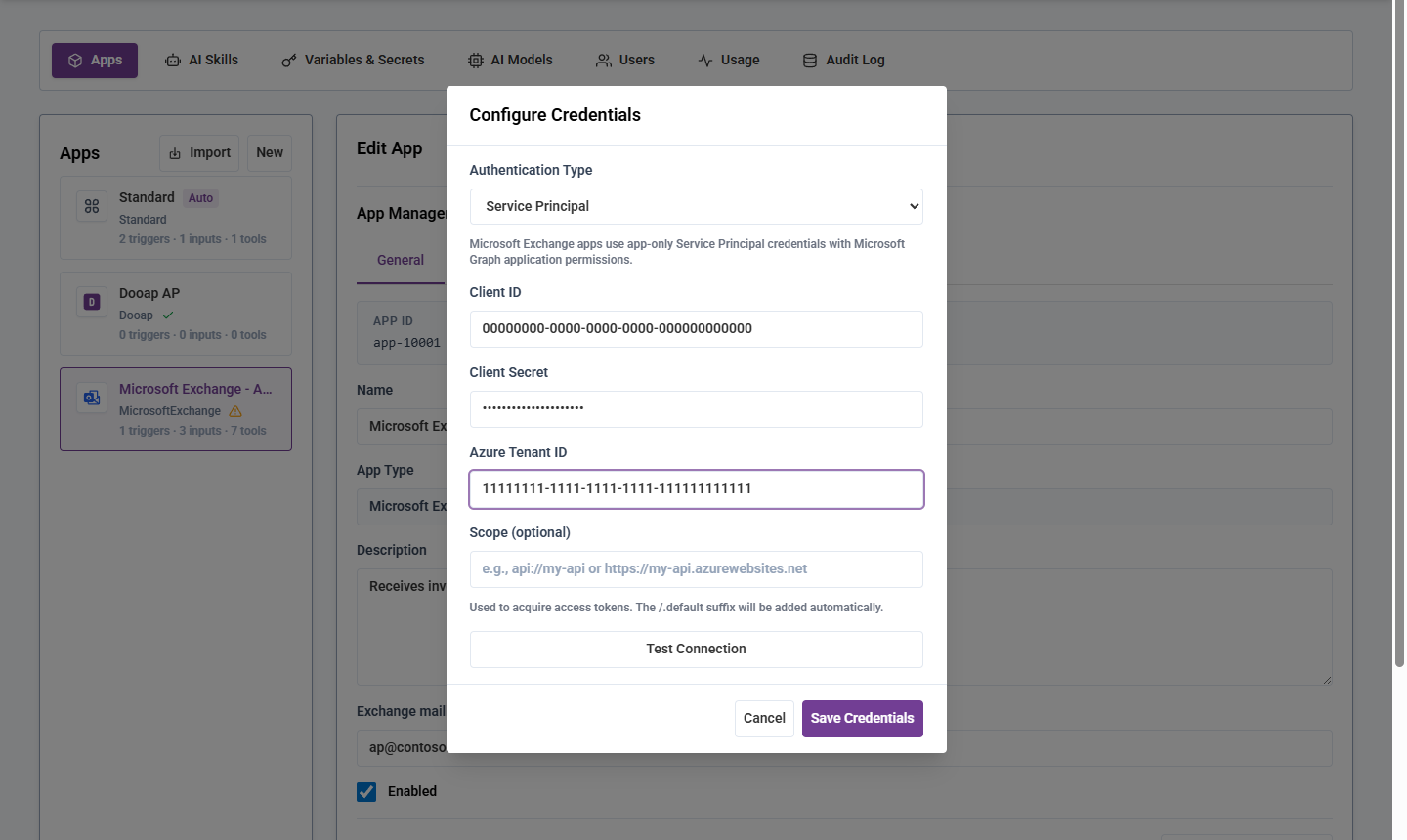Viewport: 1407px width, 840px height.
Task: Click the AI Skills robot icon
Action: [x=173, y=61]
